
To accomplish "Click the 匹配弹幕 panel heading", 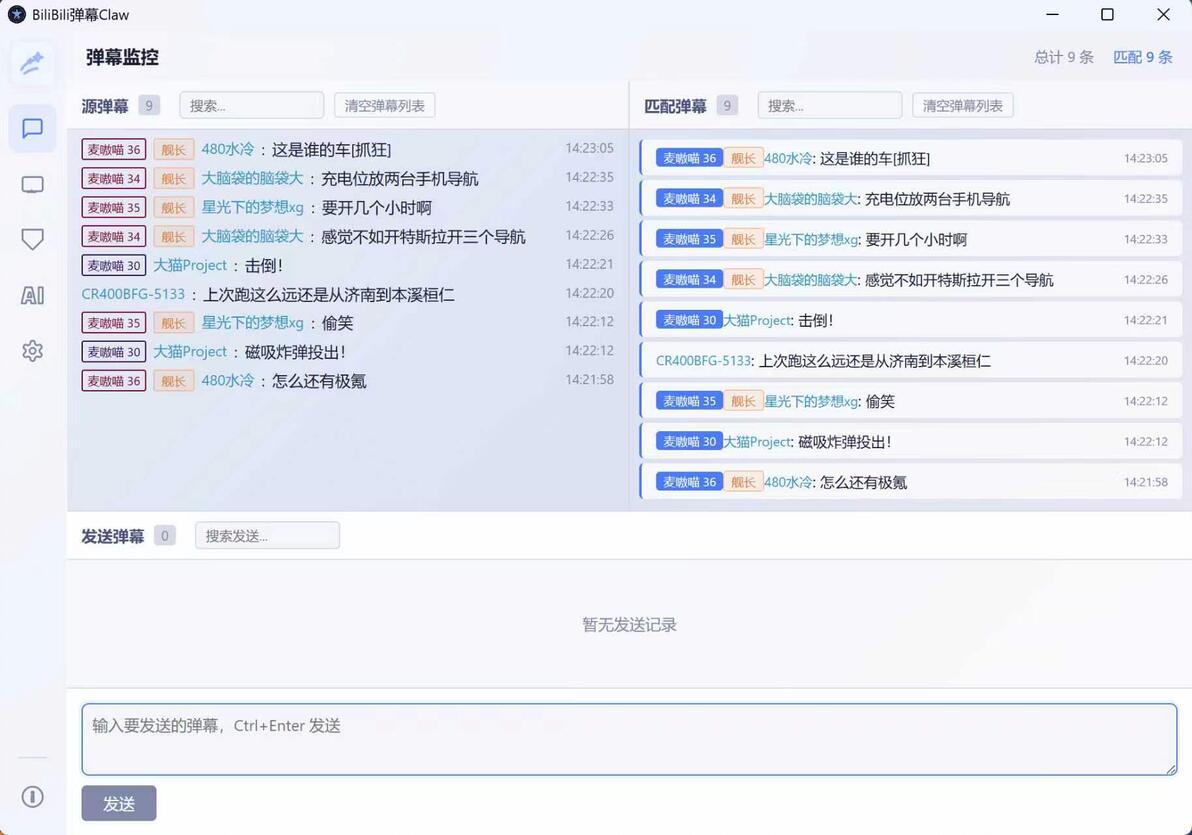I will point(675,106).
